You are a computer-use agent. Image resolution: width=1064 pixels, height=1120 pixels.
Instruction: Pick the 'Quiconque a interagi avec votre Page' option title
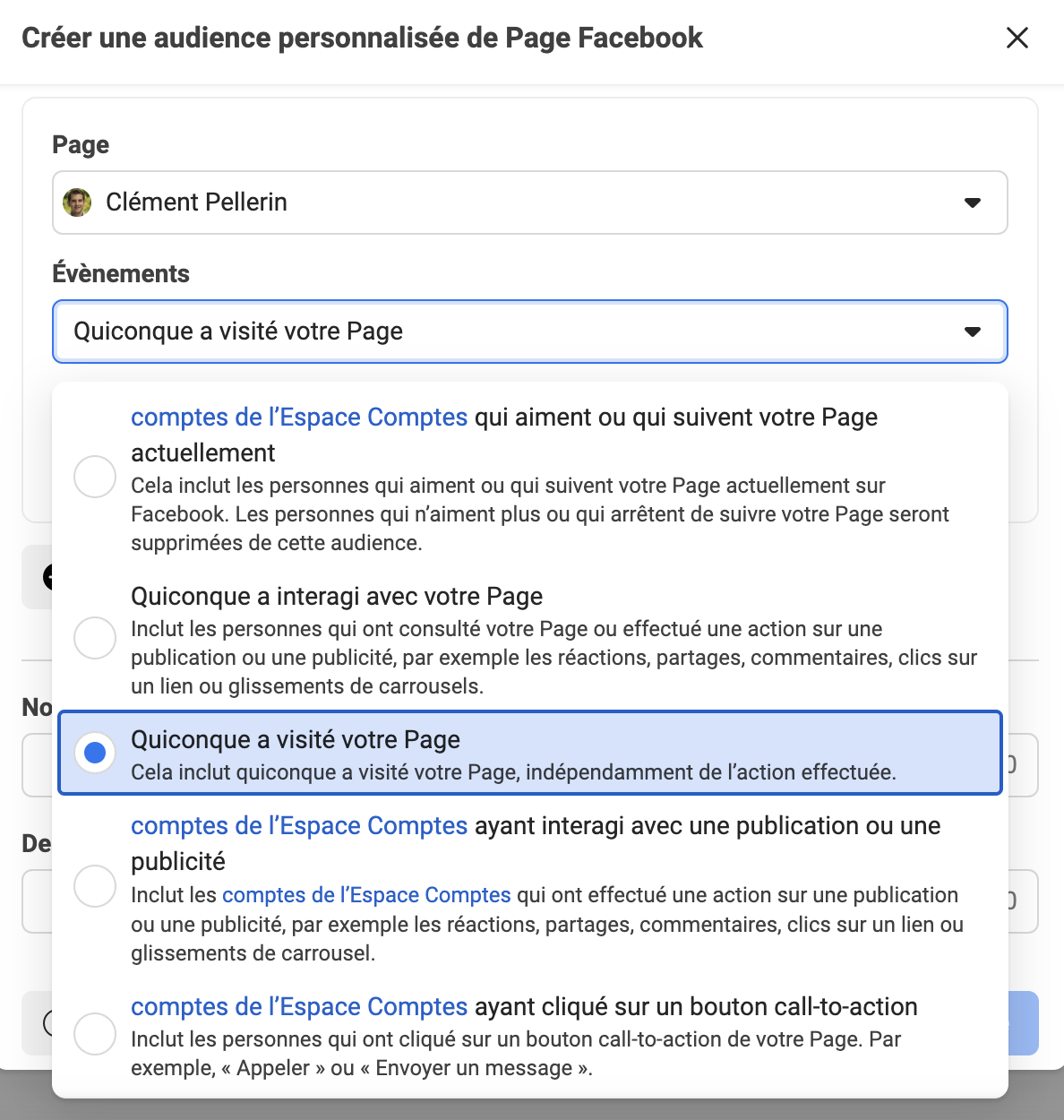pos(337,597)
